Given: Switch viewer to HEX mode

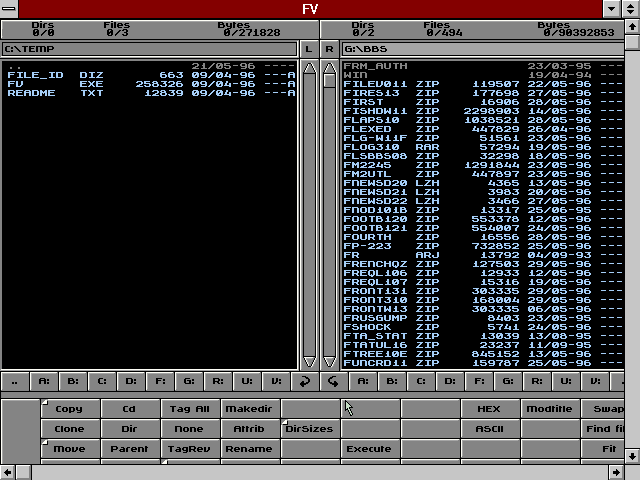Looking at the screenshot, I should (x=489, y=409).
